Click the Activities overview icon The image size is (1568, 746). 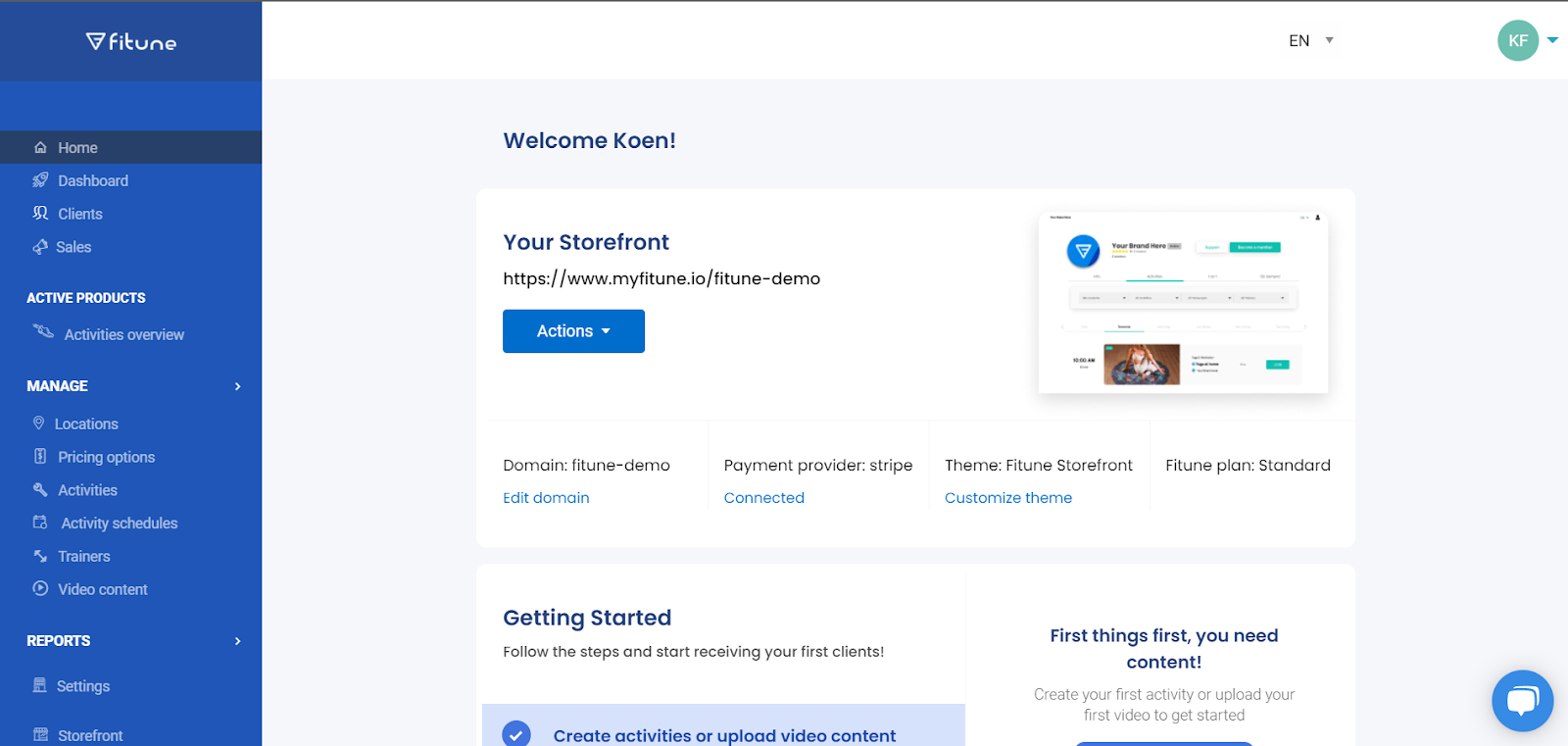[43, 331]
